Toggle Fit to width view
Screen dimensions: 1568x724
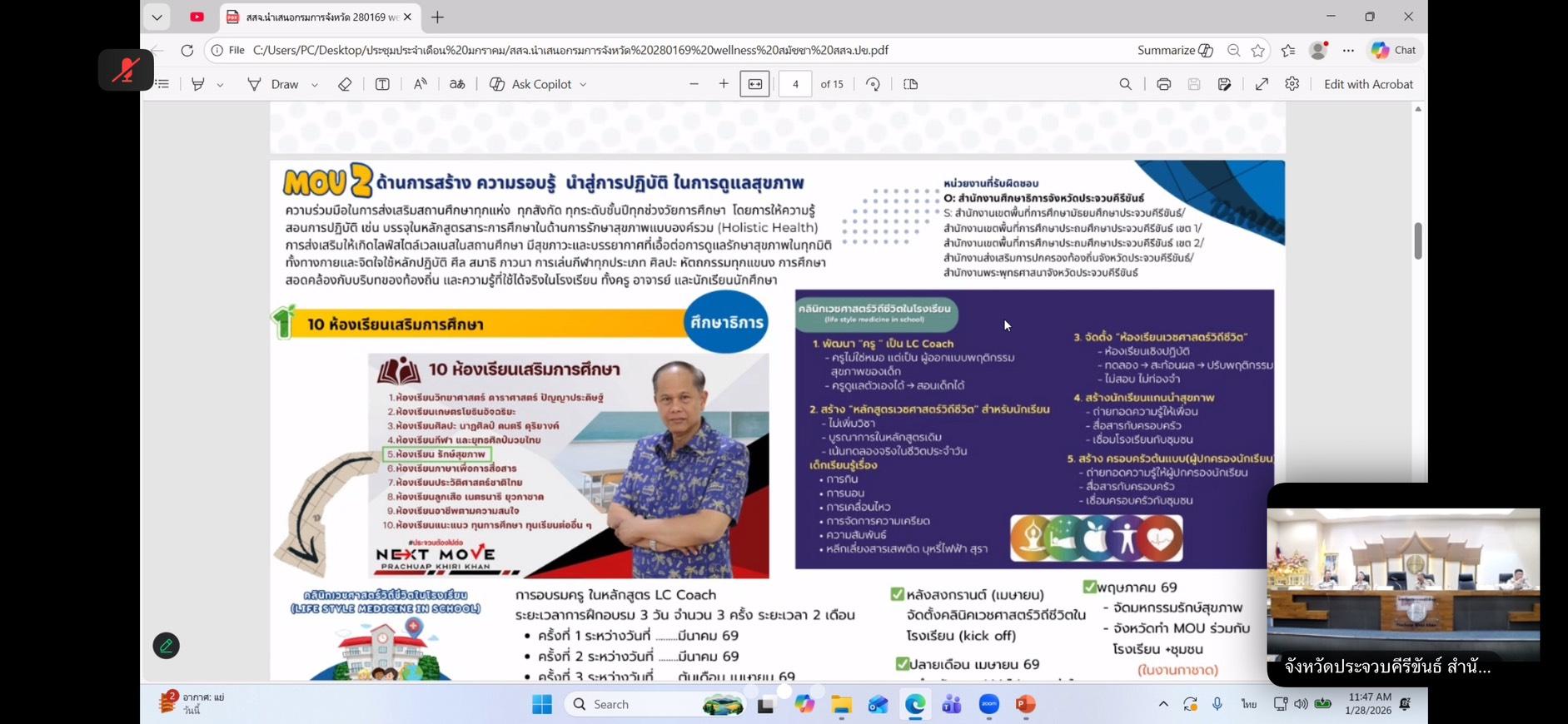click(754, 84)
